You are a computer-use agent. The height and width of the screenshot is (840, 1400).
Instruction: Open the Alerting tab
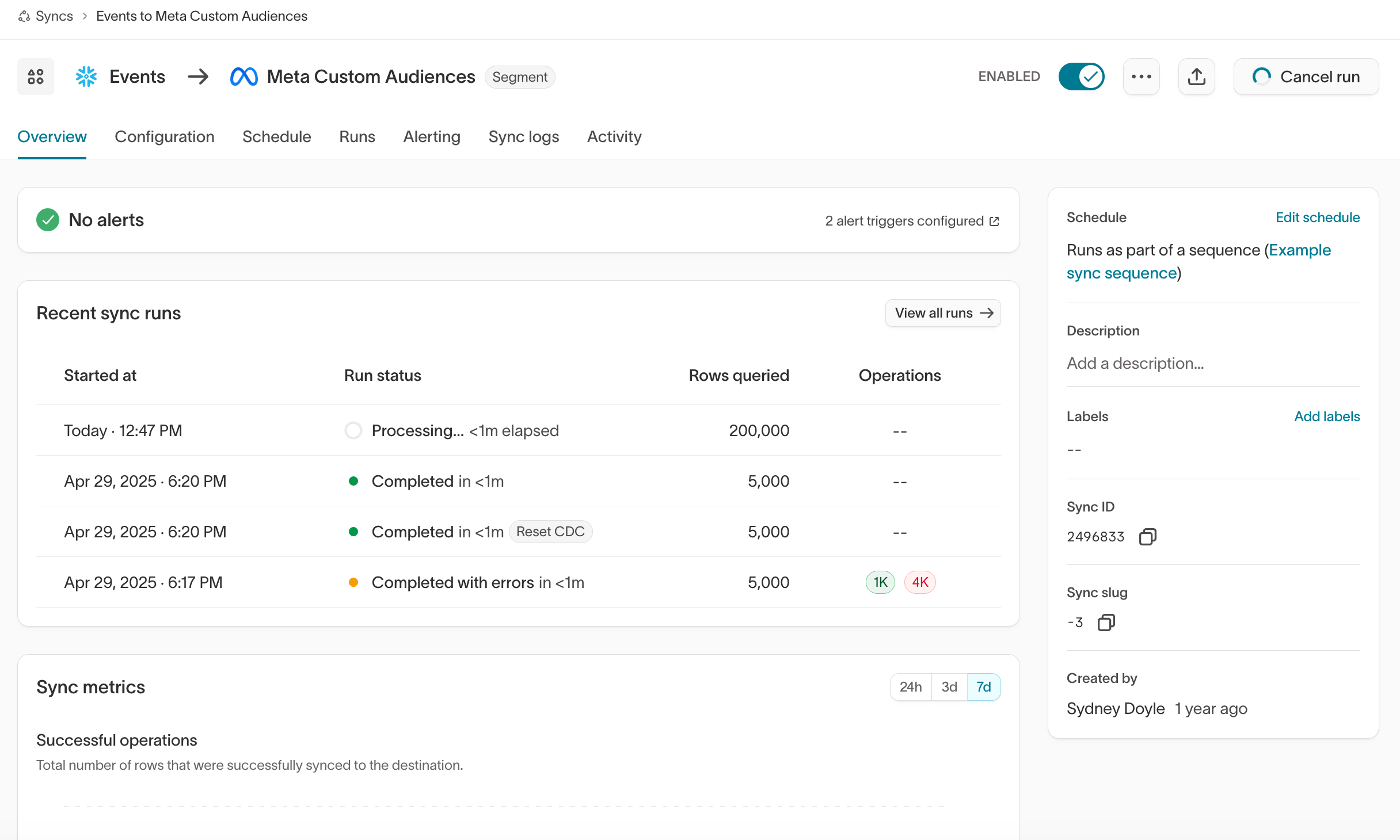pyautogui.click(x=432, y=137)
